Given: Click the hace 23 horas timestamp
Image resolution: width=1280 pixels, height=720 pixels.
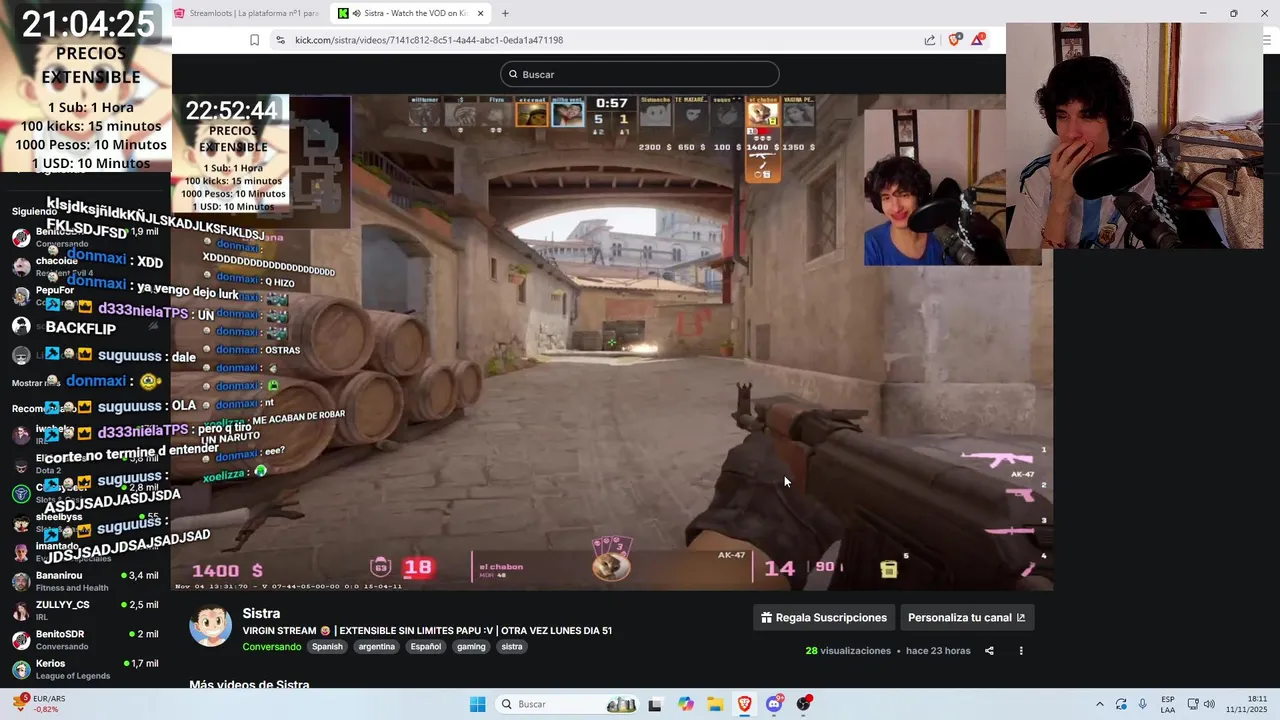Looking at the screenshot, I should click(x=938, y=651).
